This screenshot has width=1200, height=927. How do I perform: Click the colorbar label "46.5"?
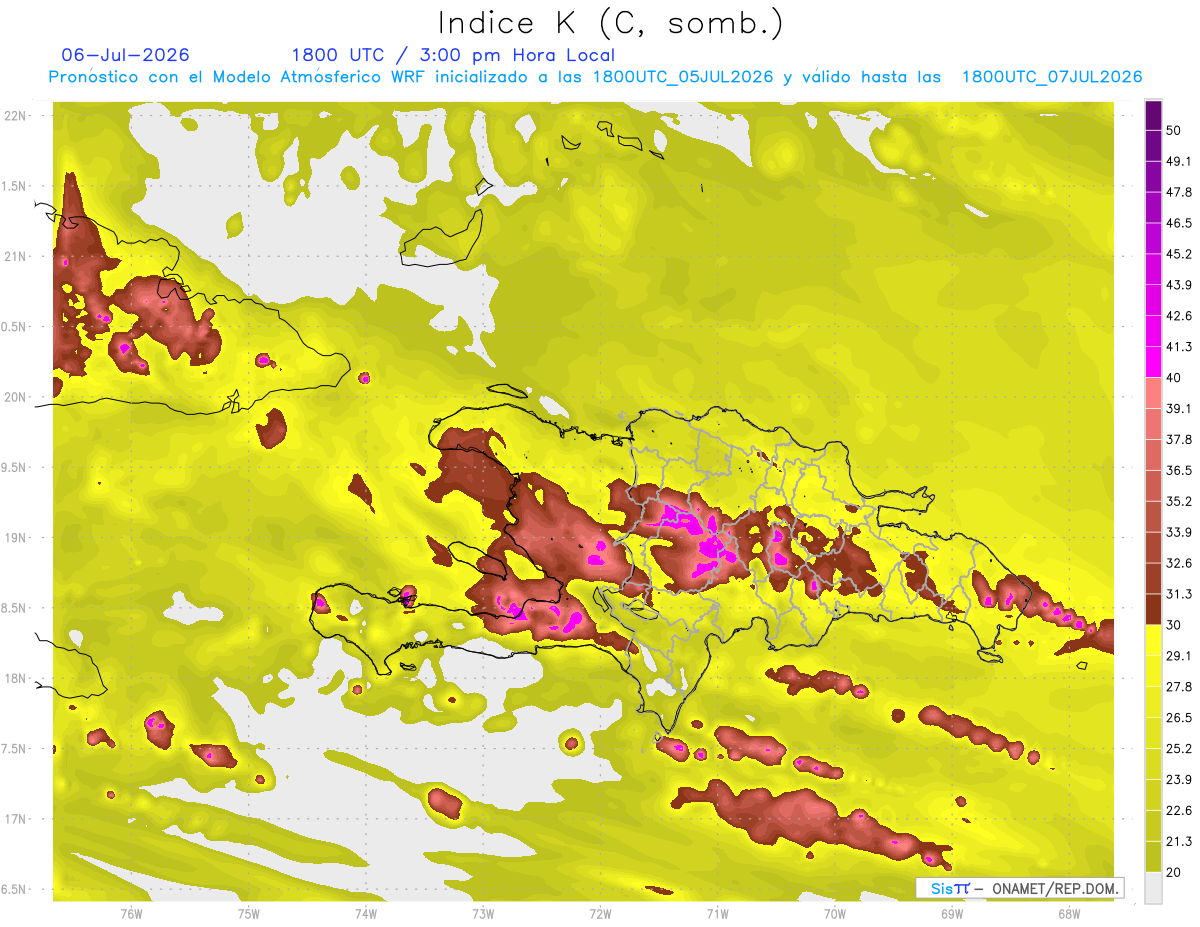point(1179,223)
